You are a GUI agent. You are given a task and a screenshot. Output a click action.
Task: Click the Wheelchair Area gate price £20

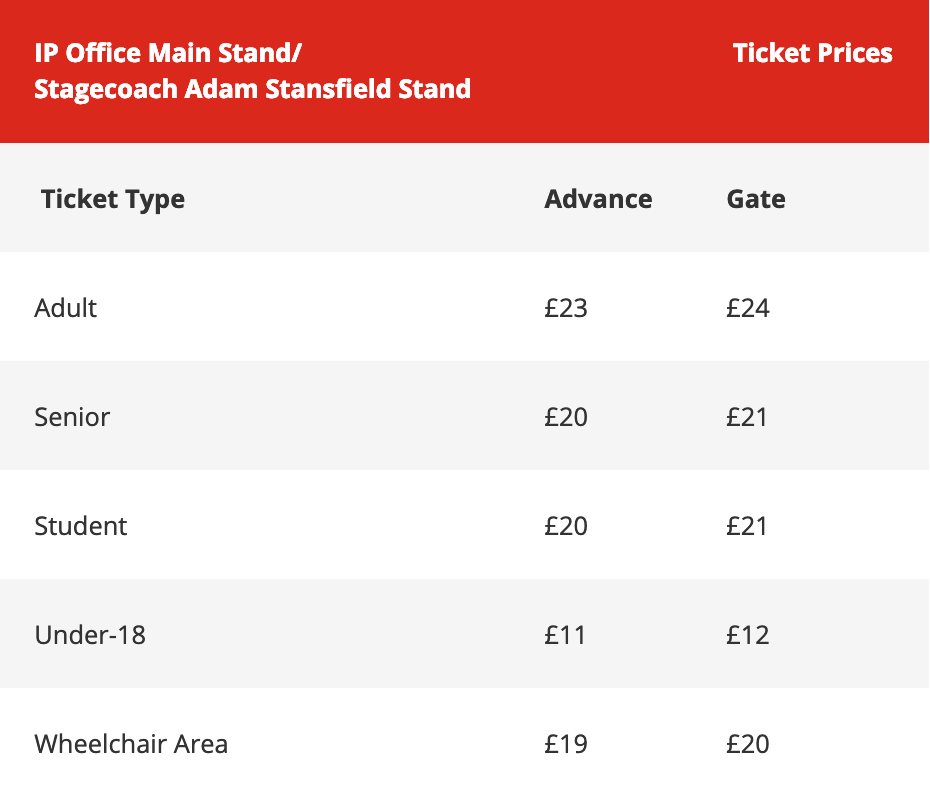[x=747, y=744]
